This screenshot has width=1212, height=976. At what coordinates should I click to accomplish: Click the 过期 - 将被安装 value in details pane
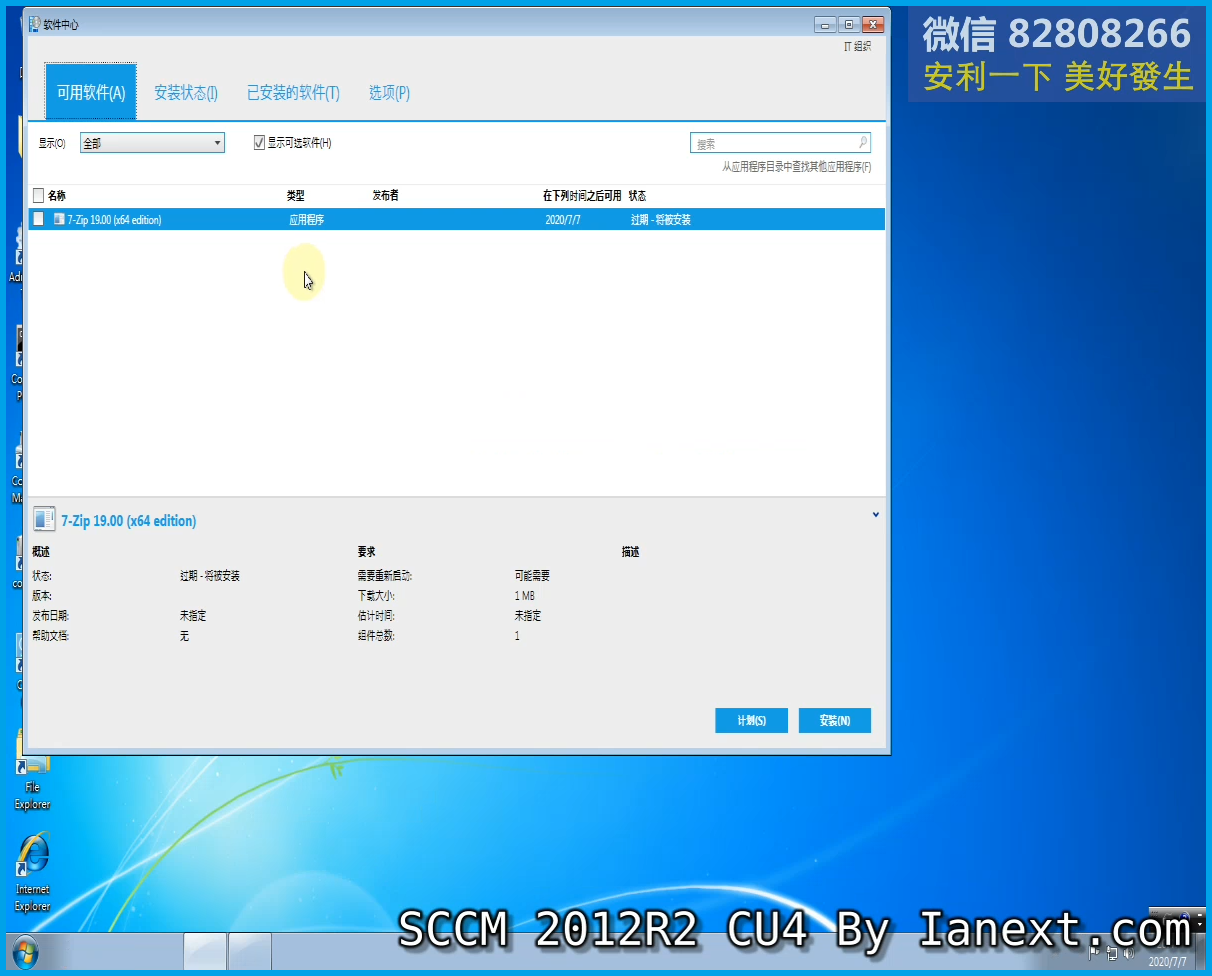click(x=210, y=576)
